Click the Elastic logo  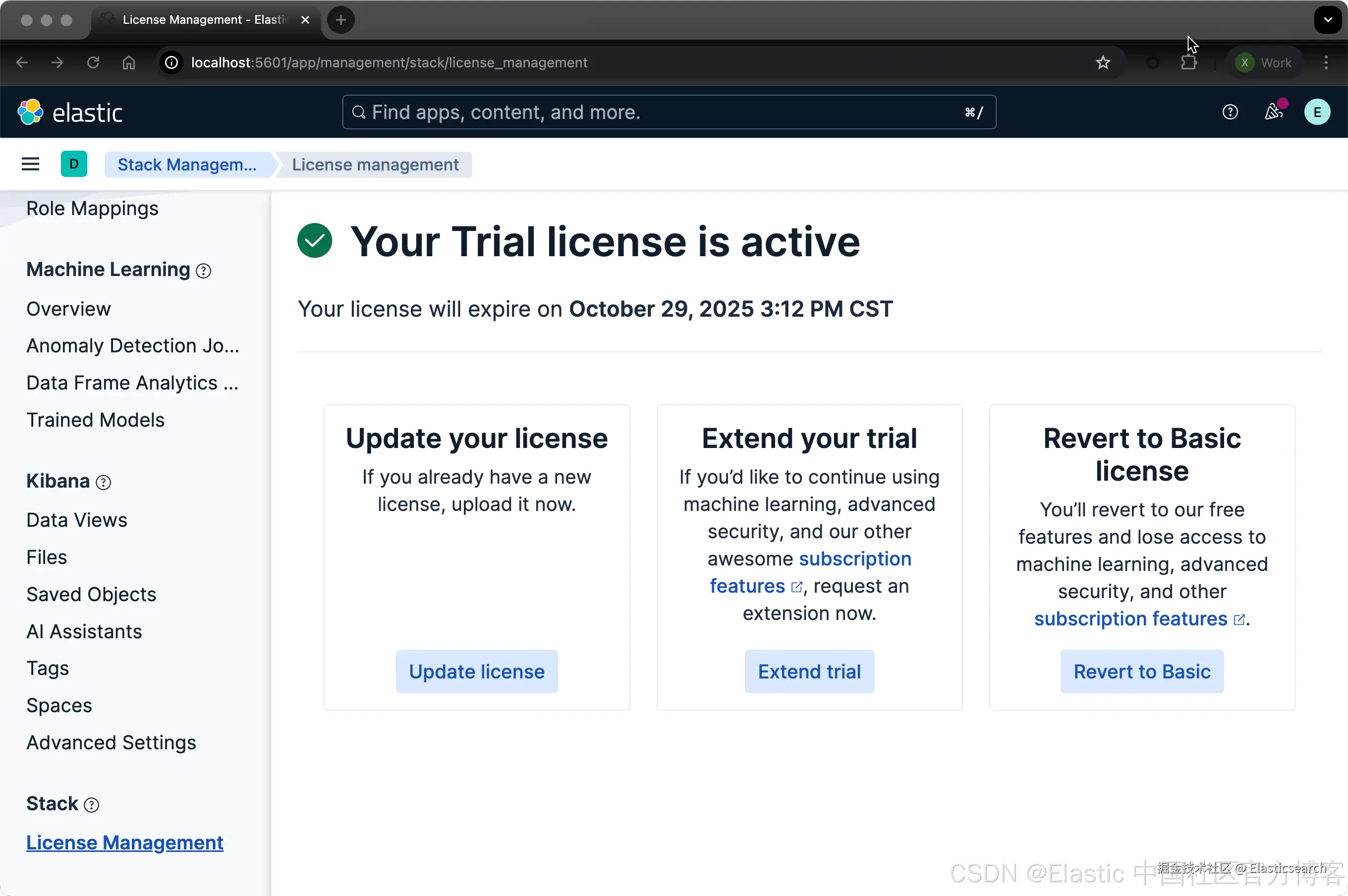[x=70, y=112]
